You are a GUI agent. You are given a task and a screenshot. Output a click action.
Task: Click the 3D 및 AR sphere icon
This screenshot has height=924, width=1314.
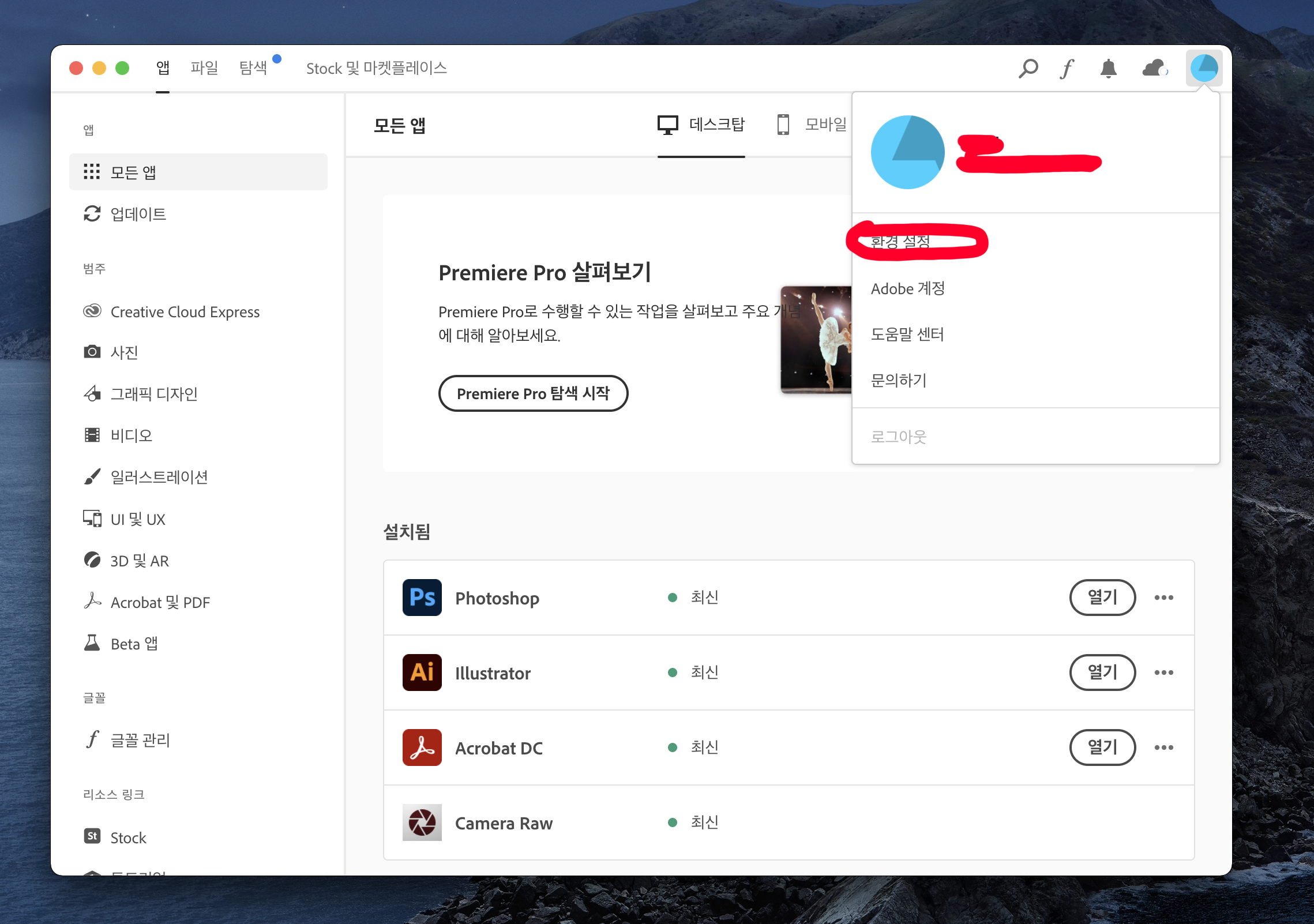click(92, 560)
